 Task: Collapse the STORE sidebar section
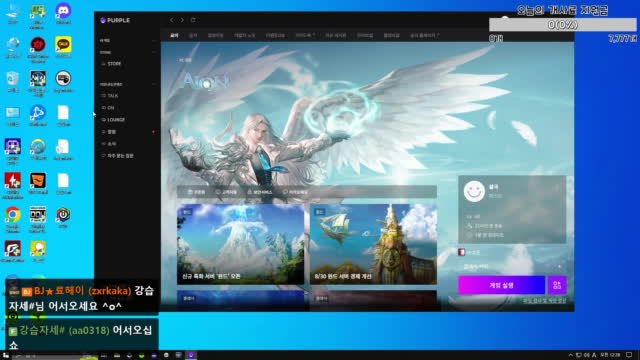click(153, 52)
